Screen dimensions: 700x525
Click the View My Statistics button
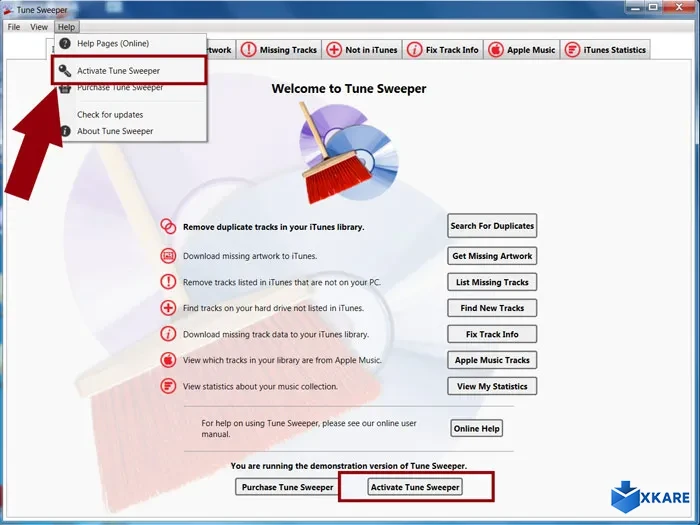coord(492,386)
